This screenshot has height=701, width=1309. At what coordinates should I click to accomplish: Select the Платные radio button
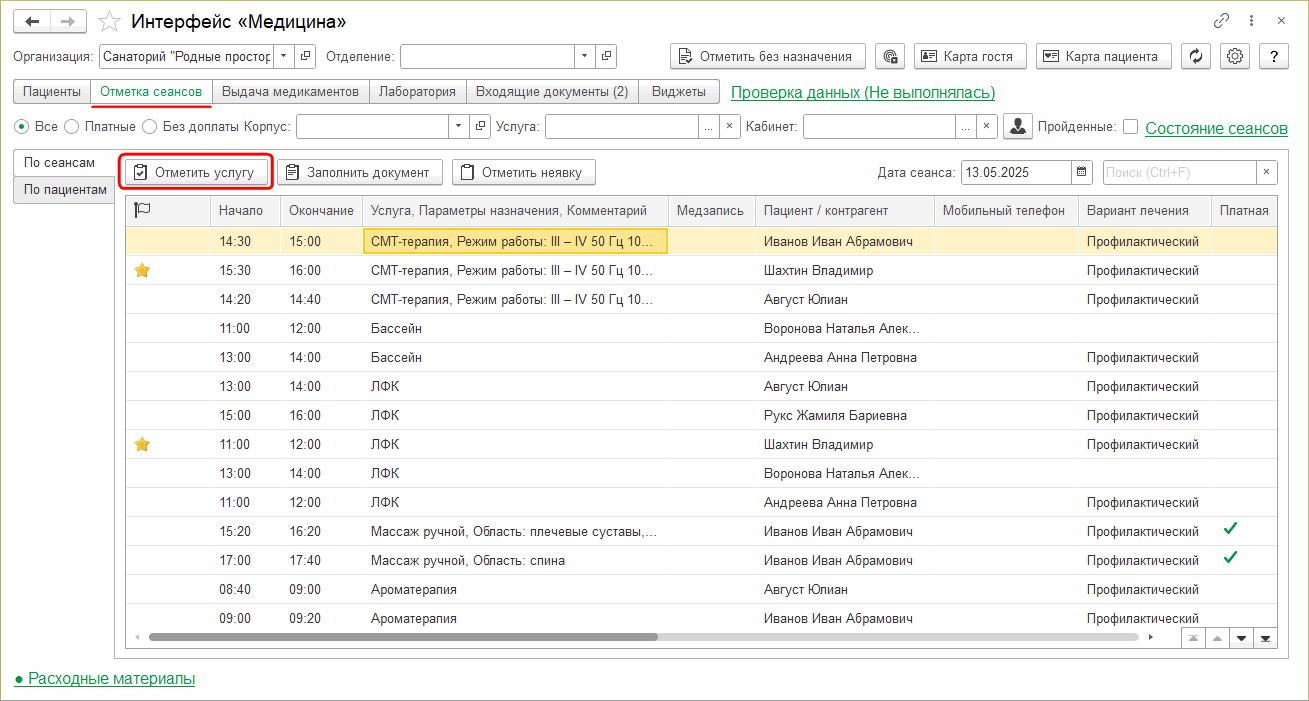click(71, 127)
